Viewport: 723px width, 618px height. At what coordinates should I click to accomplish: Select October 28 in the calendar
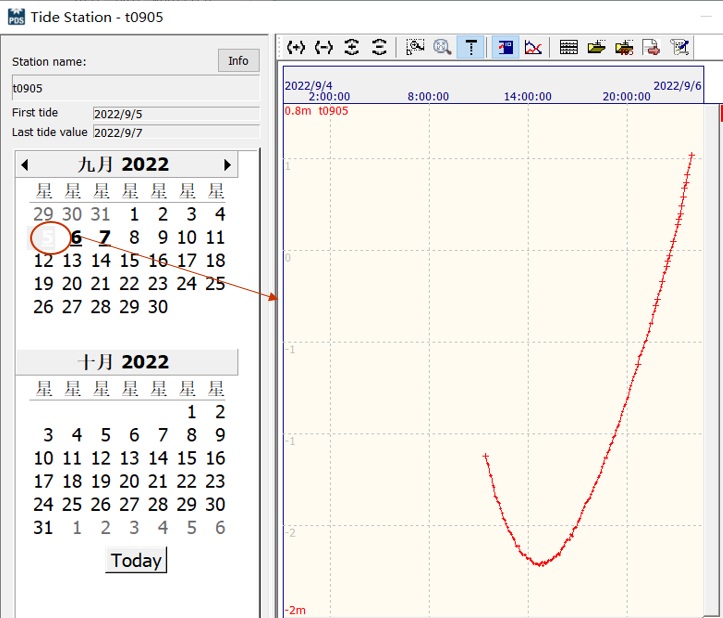(x=158, y=504)
